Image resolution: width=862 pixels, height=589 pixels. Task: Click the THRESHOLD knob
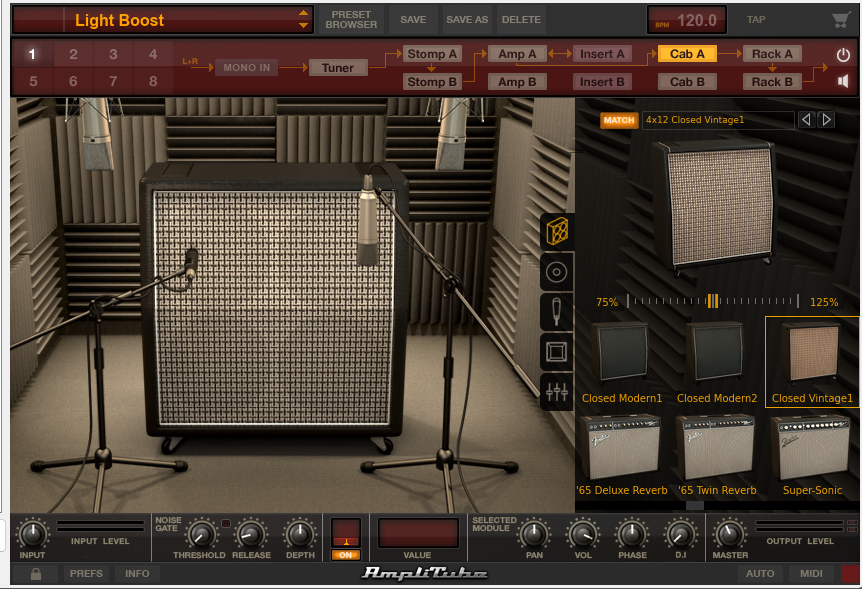click(203, 533)
